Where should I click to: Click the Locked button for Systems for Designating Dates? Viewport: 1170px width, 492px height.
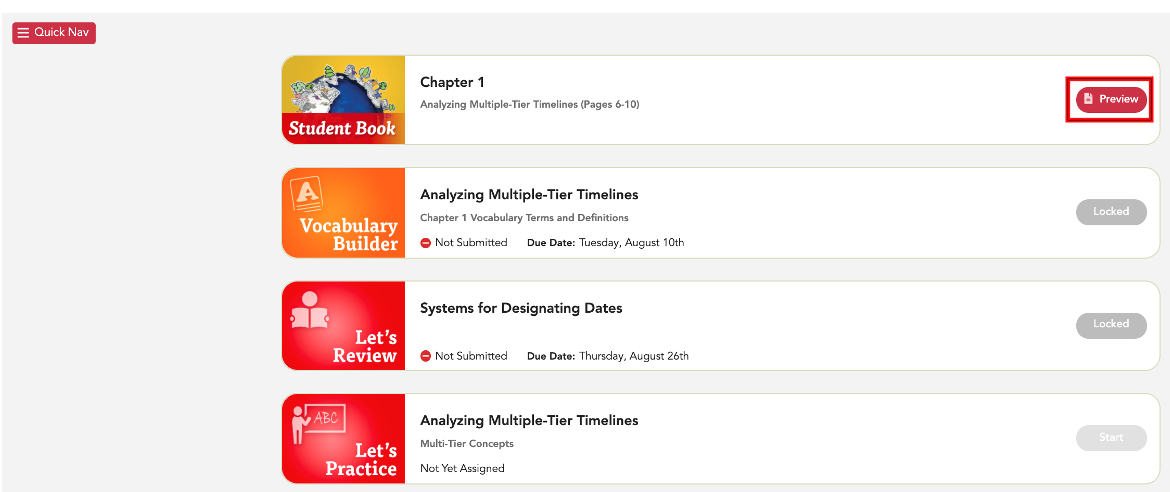1110,324
